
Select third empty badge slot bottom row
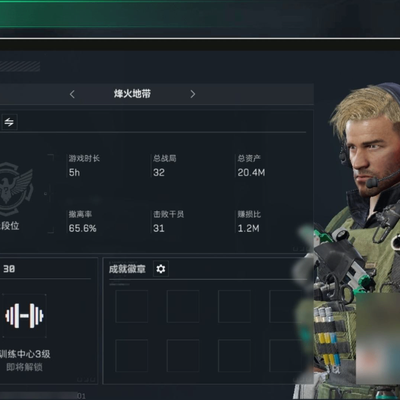tap(234, 356)
